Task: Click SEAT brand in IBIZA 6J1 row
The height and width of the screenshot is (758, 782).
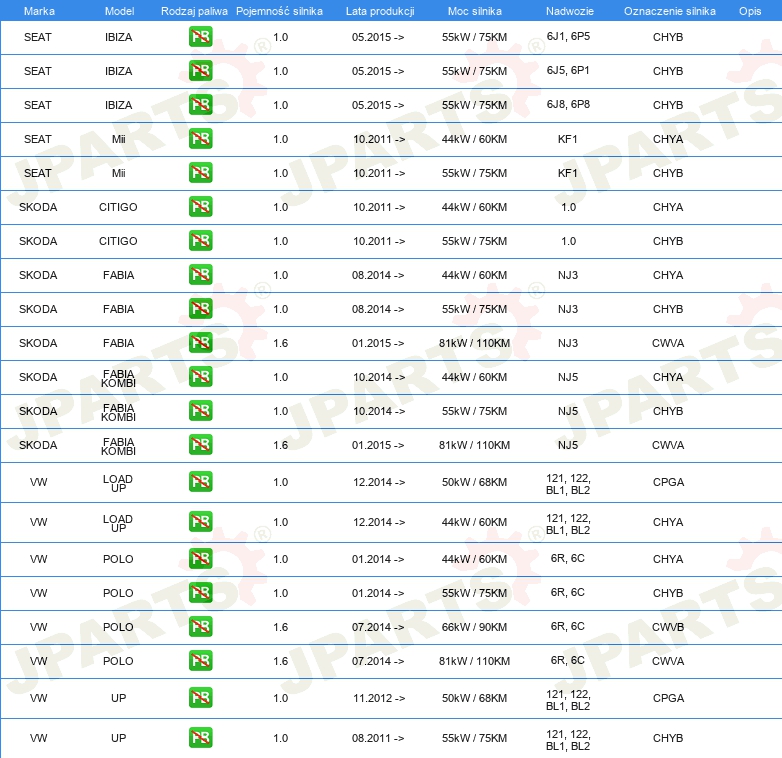Action: [x=38, y=37]
